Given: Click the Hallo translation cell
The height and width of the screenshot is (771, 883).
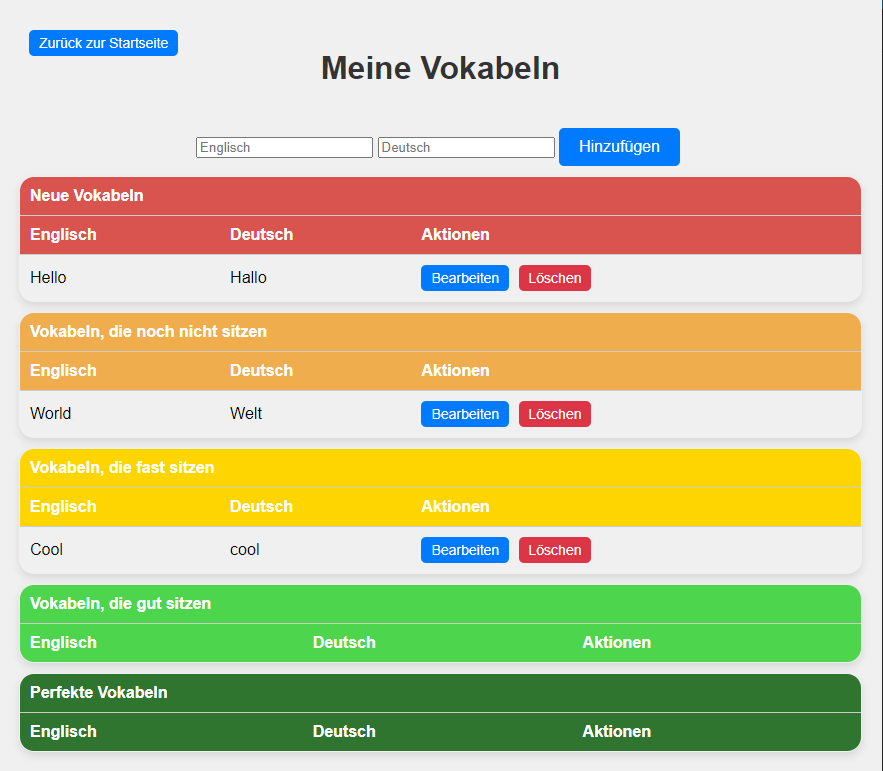Looking at the screenshot, I should click(x=248, y=278).
